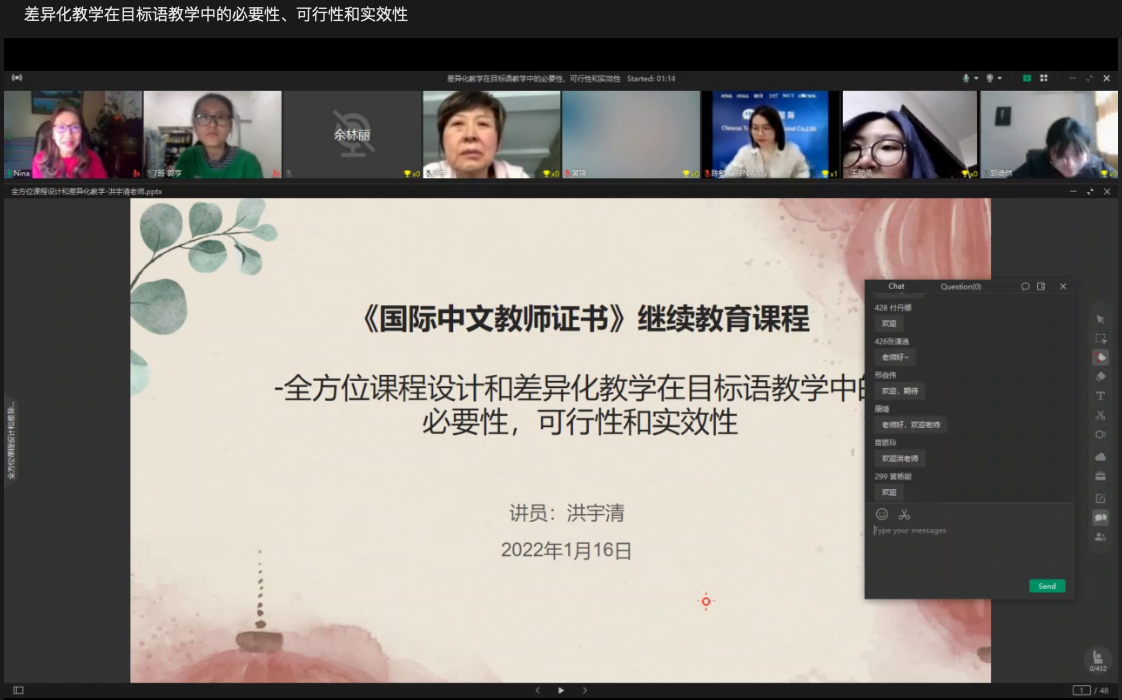The image size is (1122, 700).
Task: Open camera options dropdown arrow
Action: click(999, 78)
